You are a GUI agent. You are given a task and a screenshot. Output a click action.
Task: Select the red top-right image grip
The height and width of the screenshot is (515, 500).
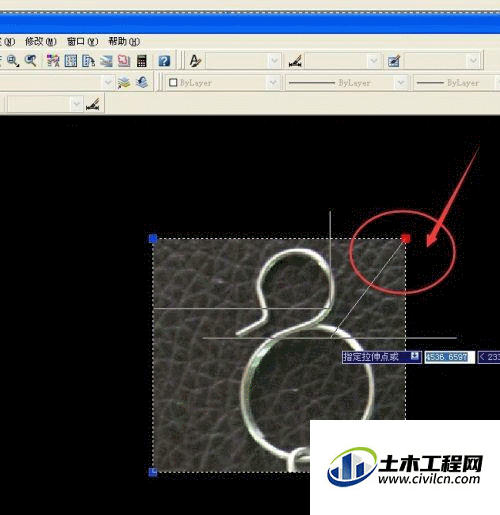click(406, 238)
